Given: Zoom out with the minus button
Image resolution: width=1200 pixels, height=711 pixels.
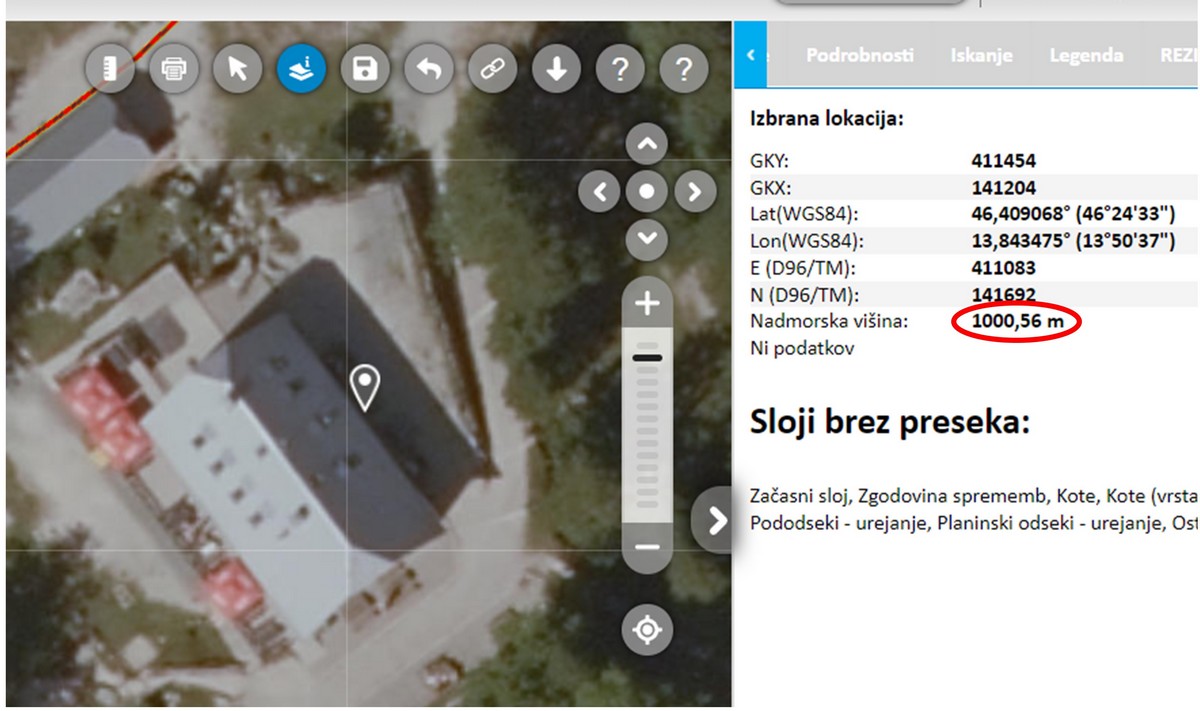Looking at the screenshot, I should coord(647,547).
